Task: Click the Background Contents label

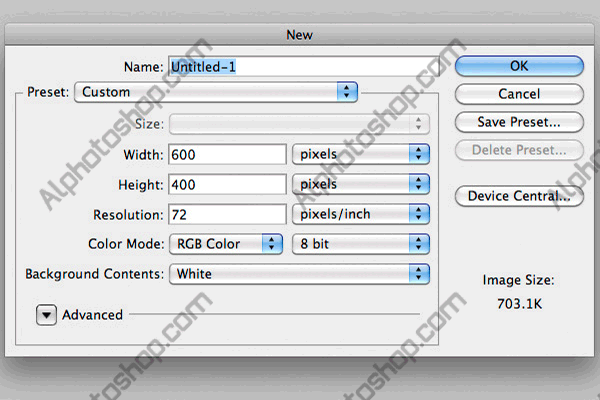Action: [x=95, y=274]
